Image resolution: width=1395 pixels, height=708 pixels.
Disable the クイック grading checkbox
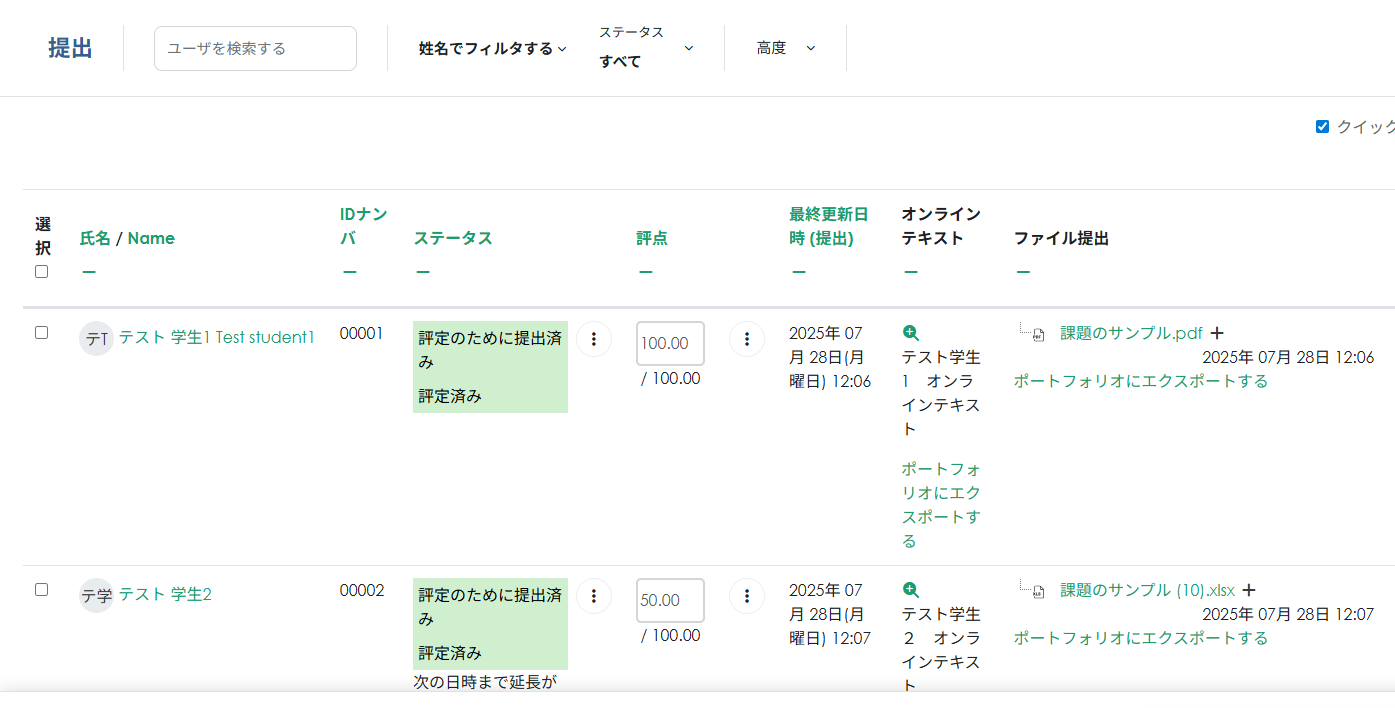[x=1322, y=127]
